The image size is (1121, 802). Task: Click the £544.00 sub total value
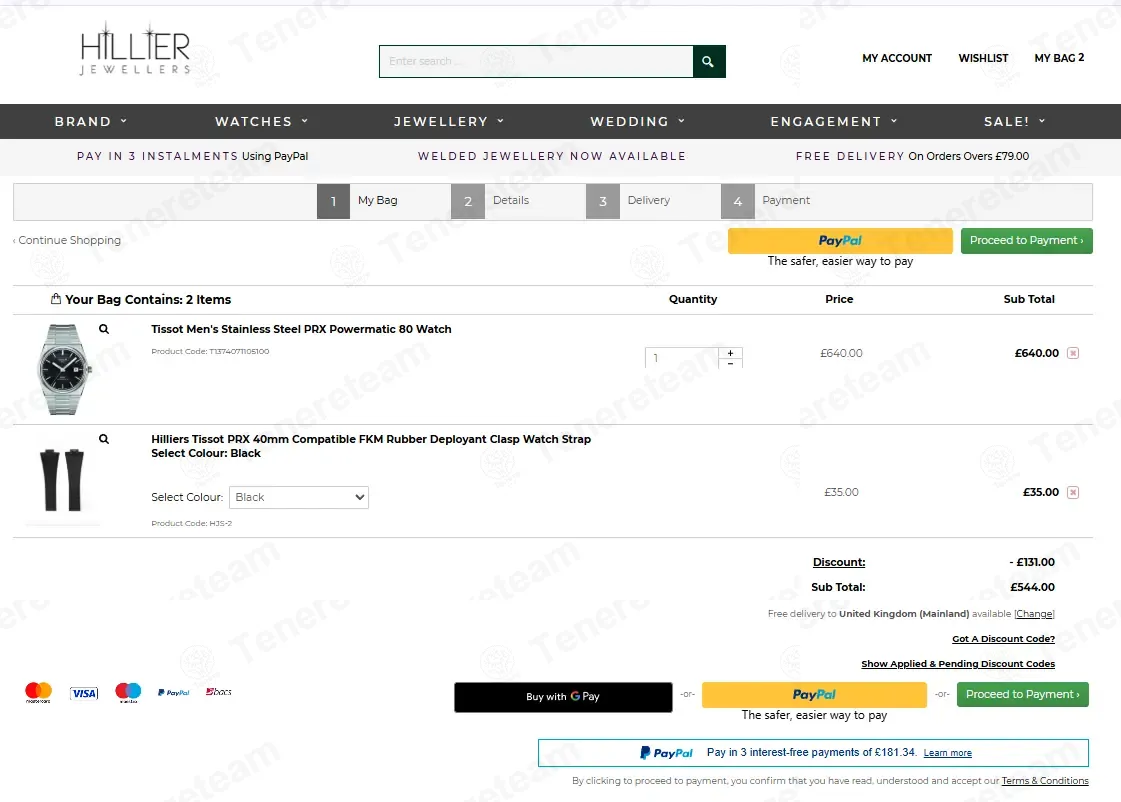click(1032, 588)
